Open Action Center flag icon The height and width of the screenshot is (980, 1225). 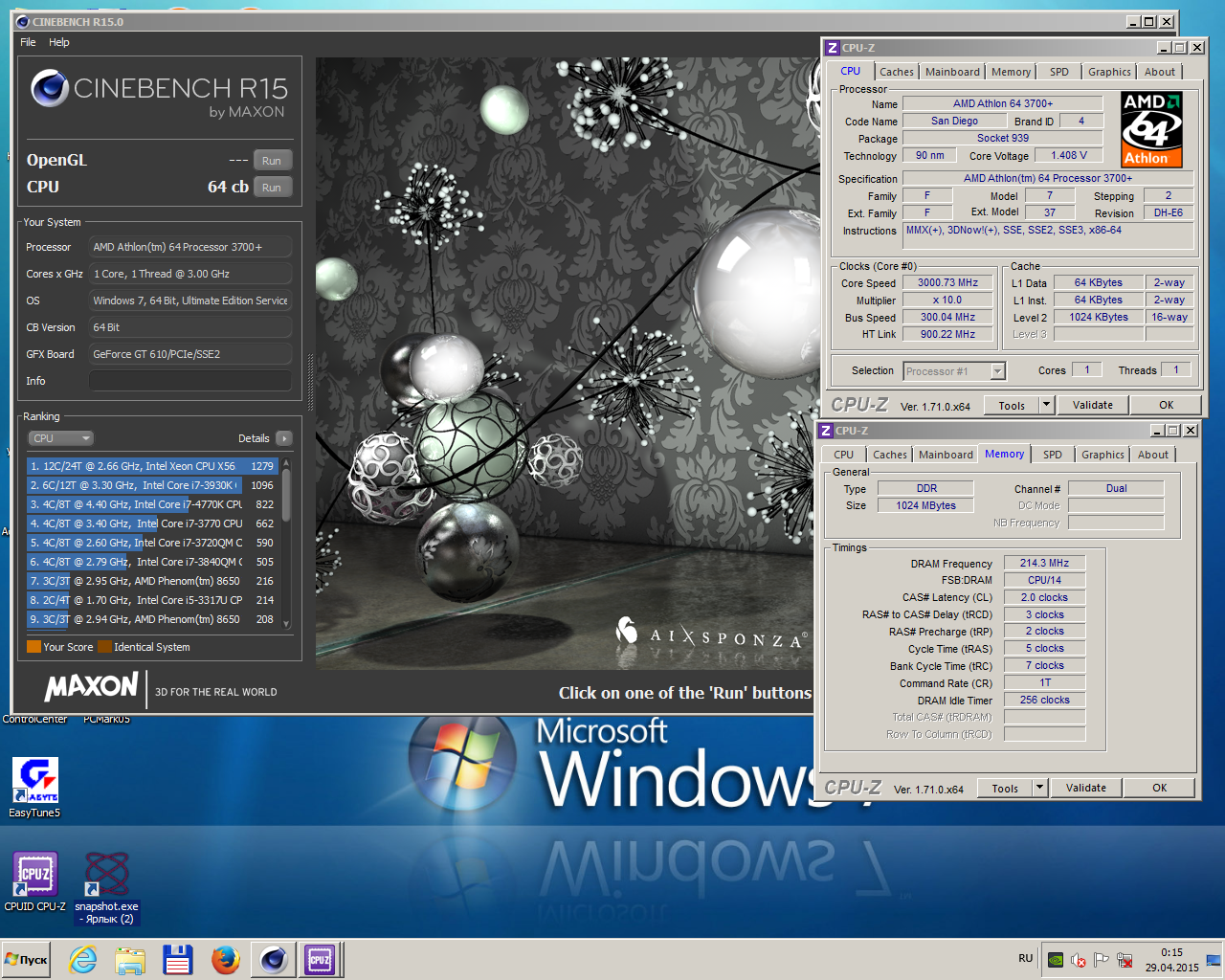point(1102,959)
